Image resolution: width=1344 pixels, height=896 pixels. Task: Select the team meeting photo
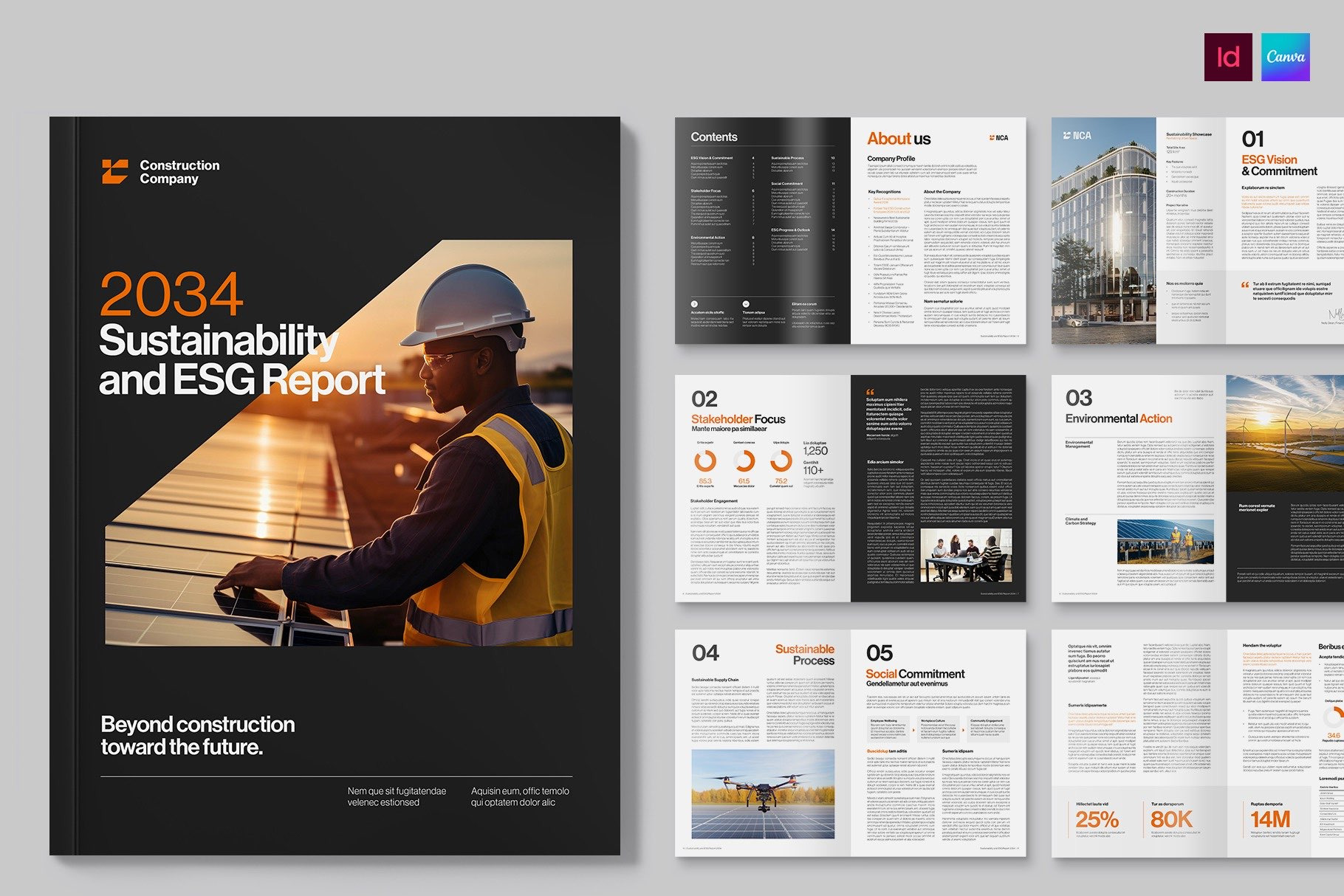[x=966, y=554]
